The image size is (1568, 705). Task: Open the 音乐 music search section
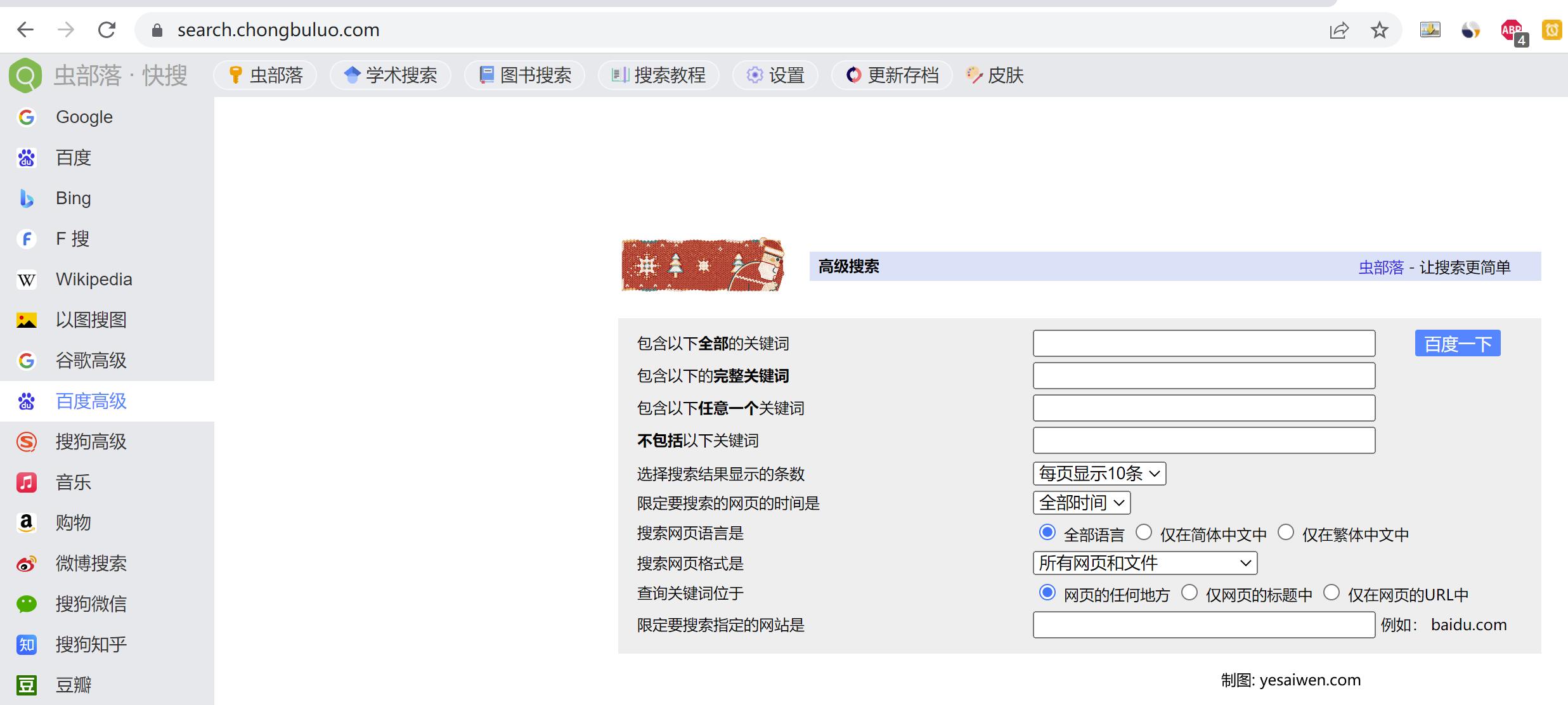pos(72,482)
